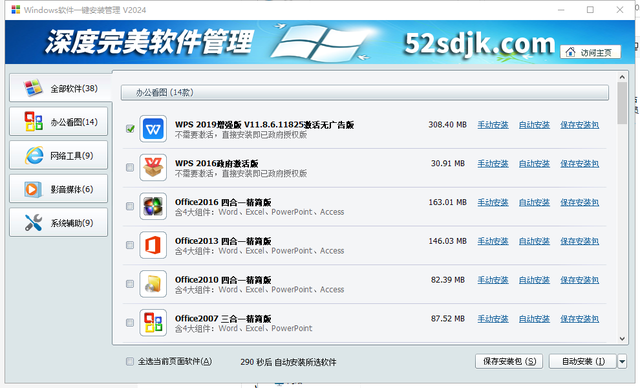Click the Office2007 colorful squares icon

point(153,323)
